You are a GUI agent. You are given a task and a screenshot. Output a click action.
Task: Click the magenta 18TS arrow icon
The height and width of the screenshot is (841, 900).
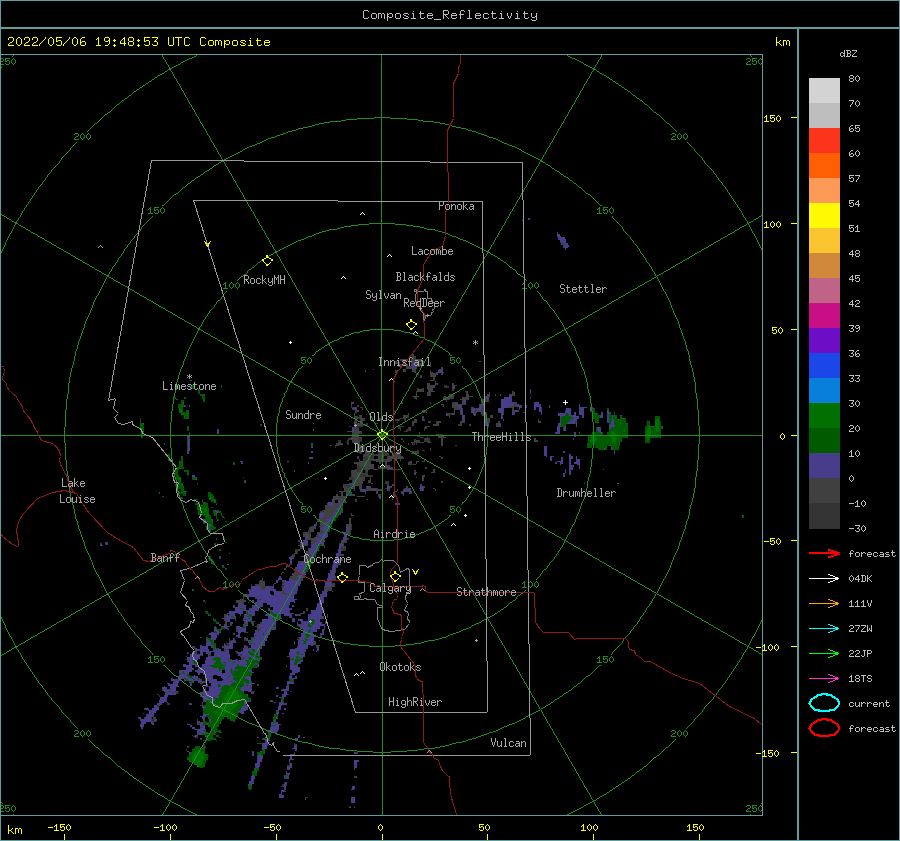pos(824,679)
